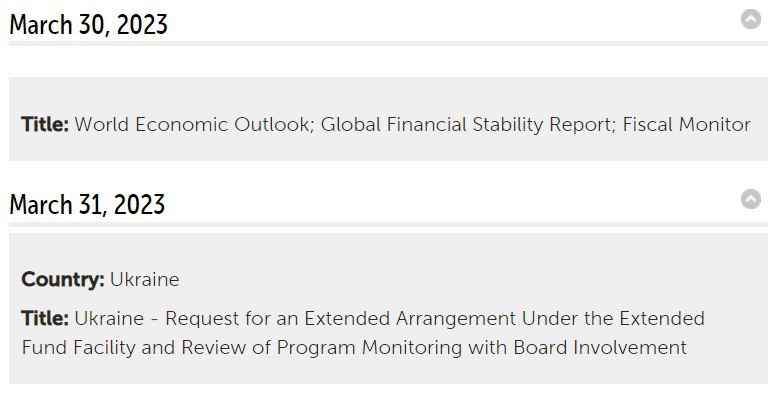
Task: Open Ukraine Request for an Extended Arrangement title
Action: (363, 333)
